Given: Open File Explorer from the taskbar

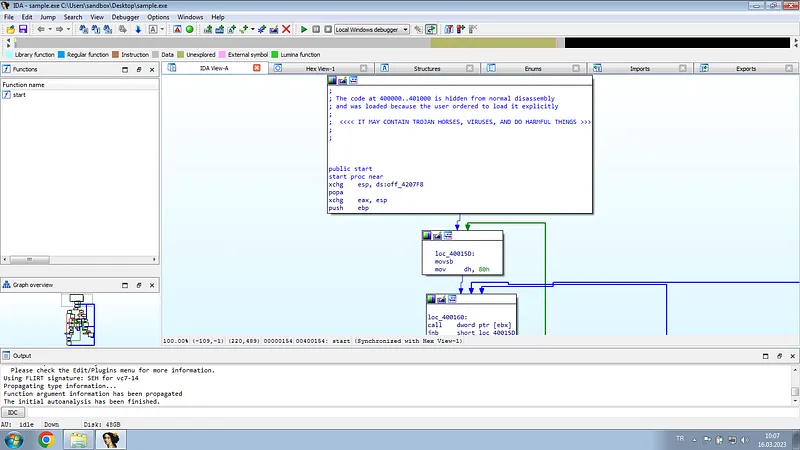Looking at the screenshot, I should click(x=79, y=439).
